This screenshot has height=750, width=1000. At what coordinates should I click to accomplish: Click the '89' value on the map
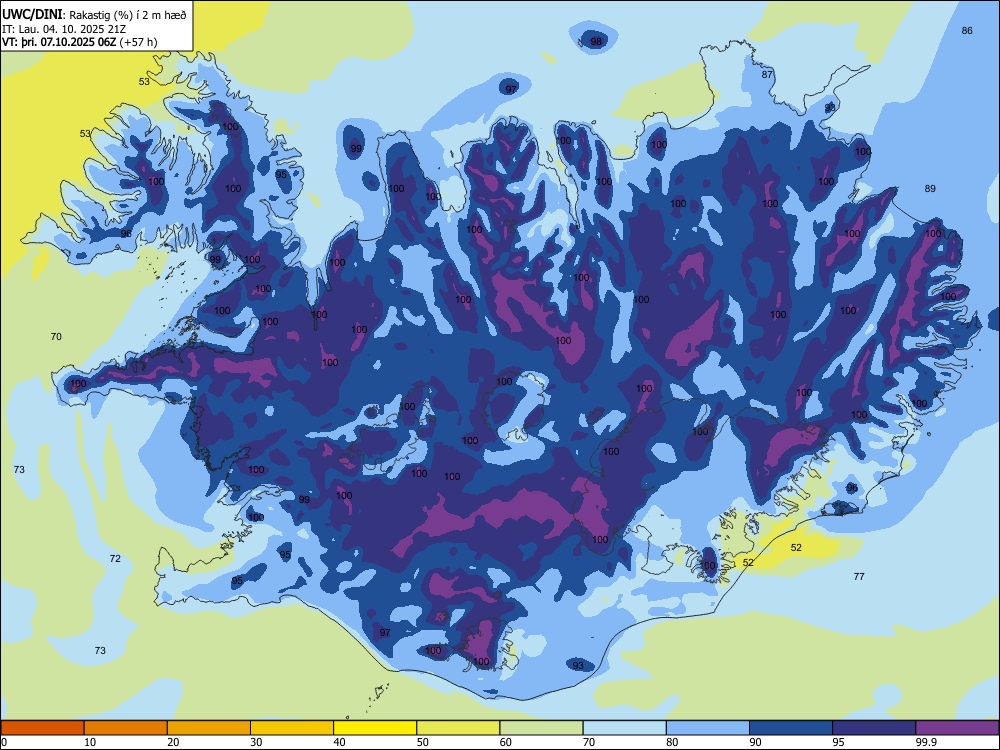pyautogui.click(x=930, y=189)
